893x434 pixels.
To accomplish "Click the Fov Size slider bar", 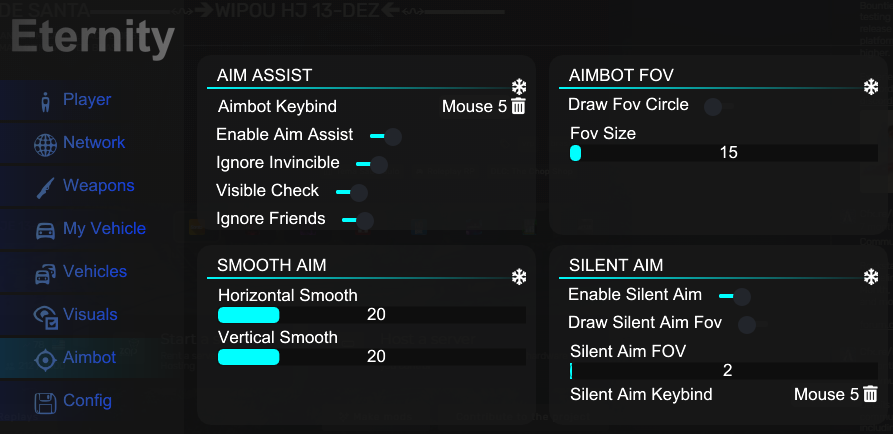I will pos(724,153).
